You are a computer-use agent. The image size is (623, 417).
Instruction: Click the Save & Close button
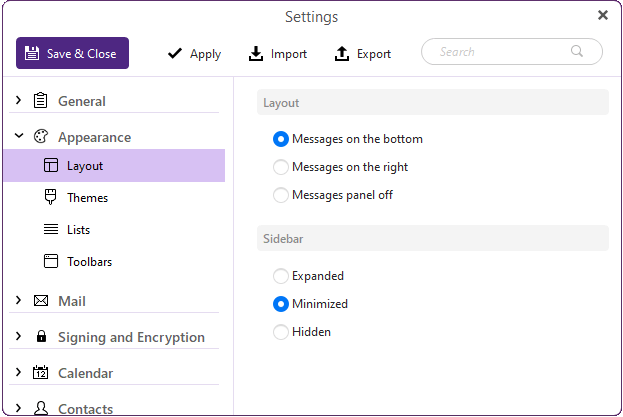click(72, 54)
